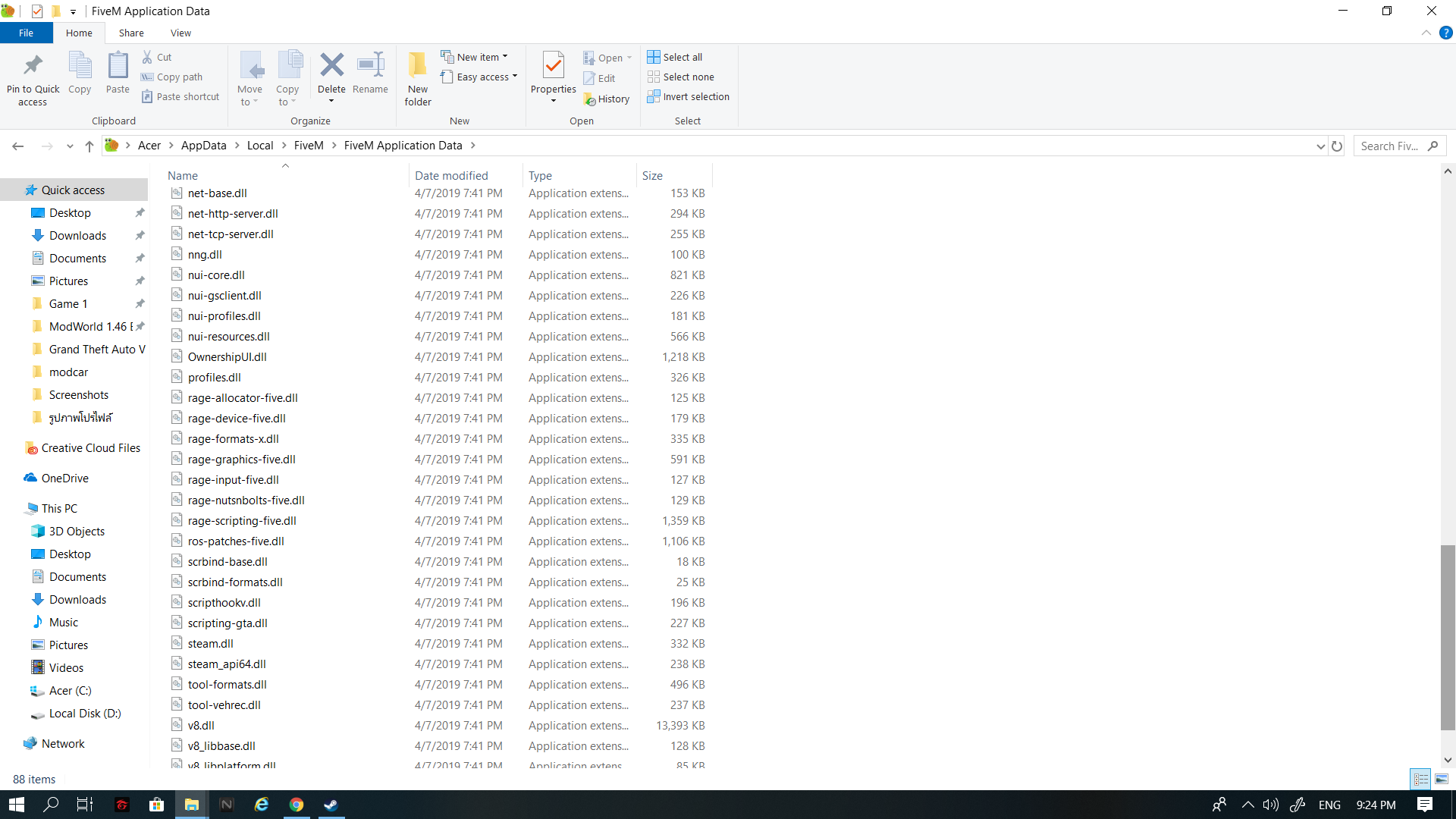The height and width of the screenshot is (819, 1456).
Task: Expand the Open command dropdown
Action: (629, 58)
